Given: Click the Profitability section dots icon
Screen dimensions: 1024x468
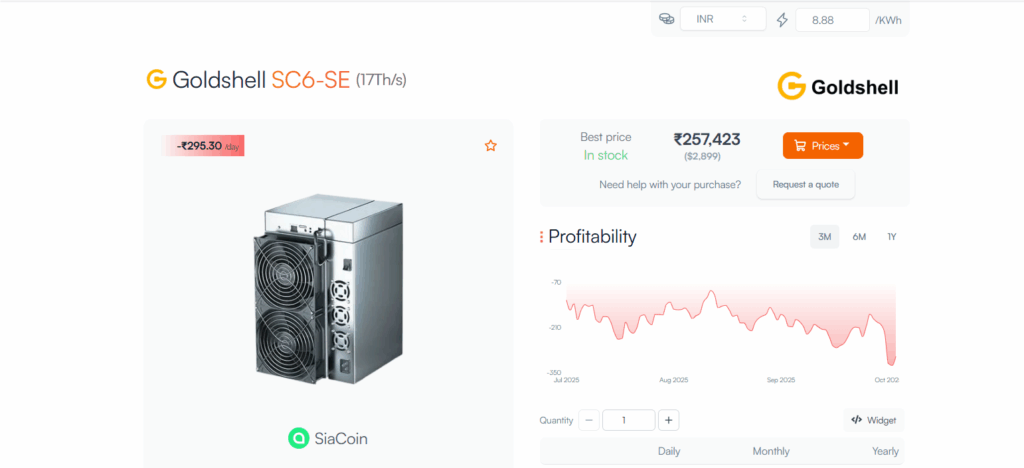Looking at the screenshot, I should click(x=541, y=237).
